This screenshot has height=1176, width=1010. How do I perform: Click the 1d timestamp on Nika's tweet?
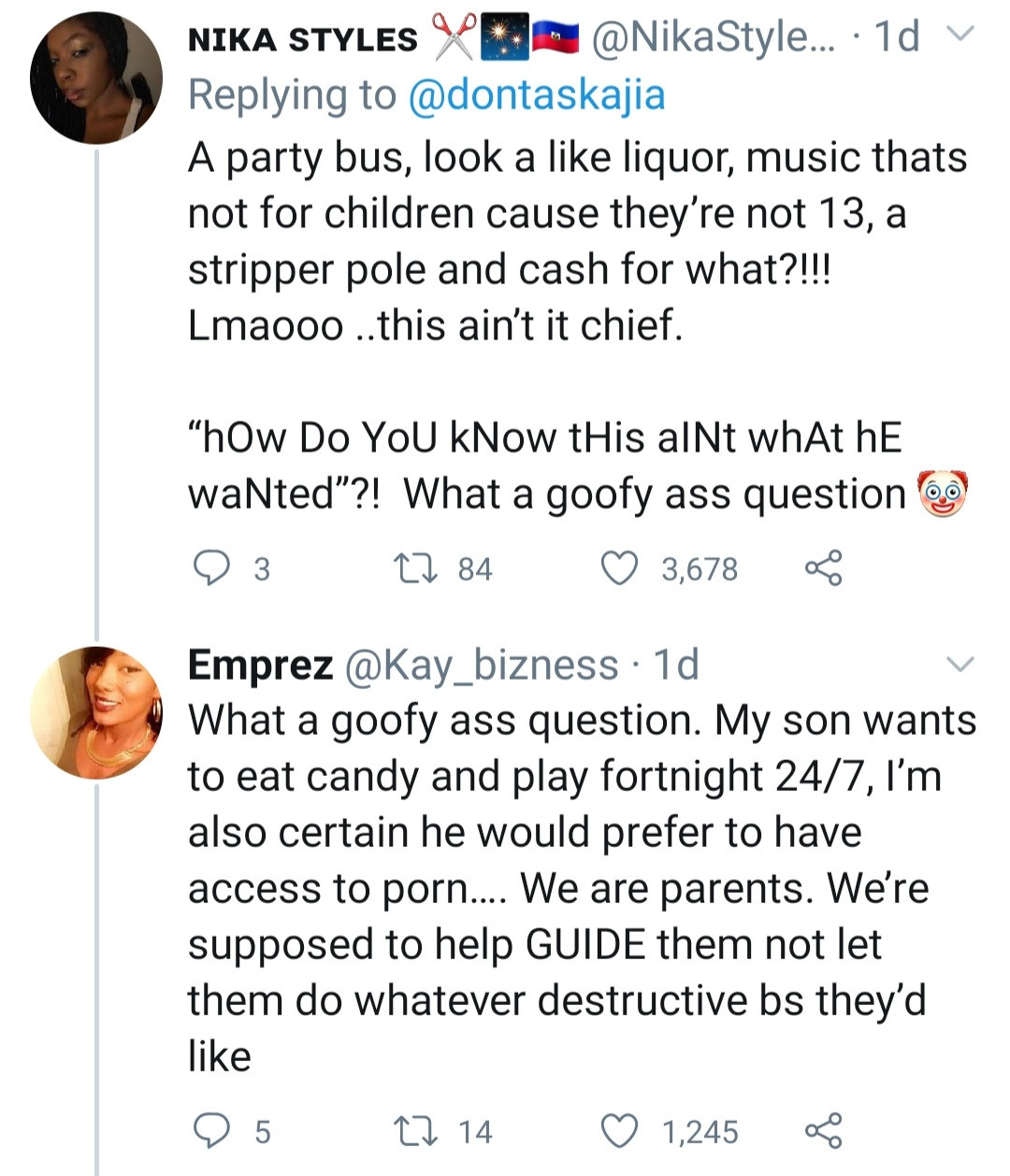(895, 37)
